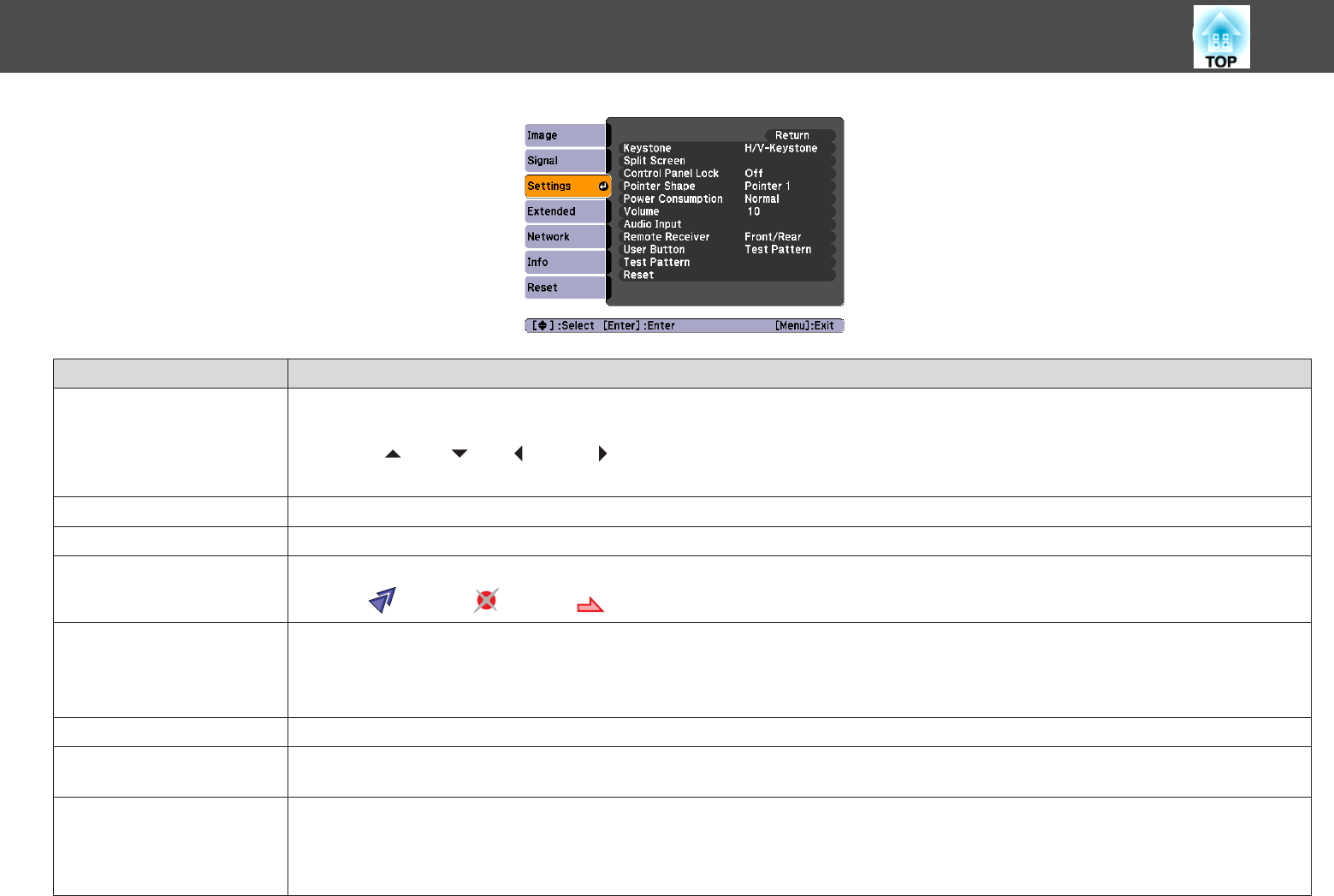Select the Info menu tab
The width and height of the screenshot is (1334, 896).
[565, 262]
